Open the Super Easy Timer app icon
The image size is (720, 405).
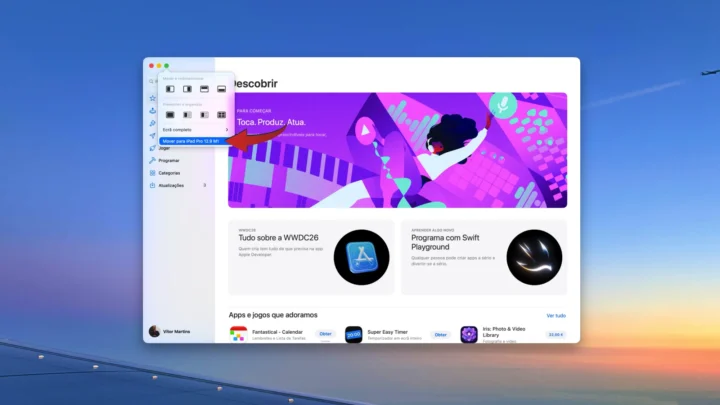click(354, 334)
